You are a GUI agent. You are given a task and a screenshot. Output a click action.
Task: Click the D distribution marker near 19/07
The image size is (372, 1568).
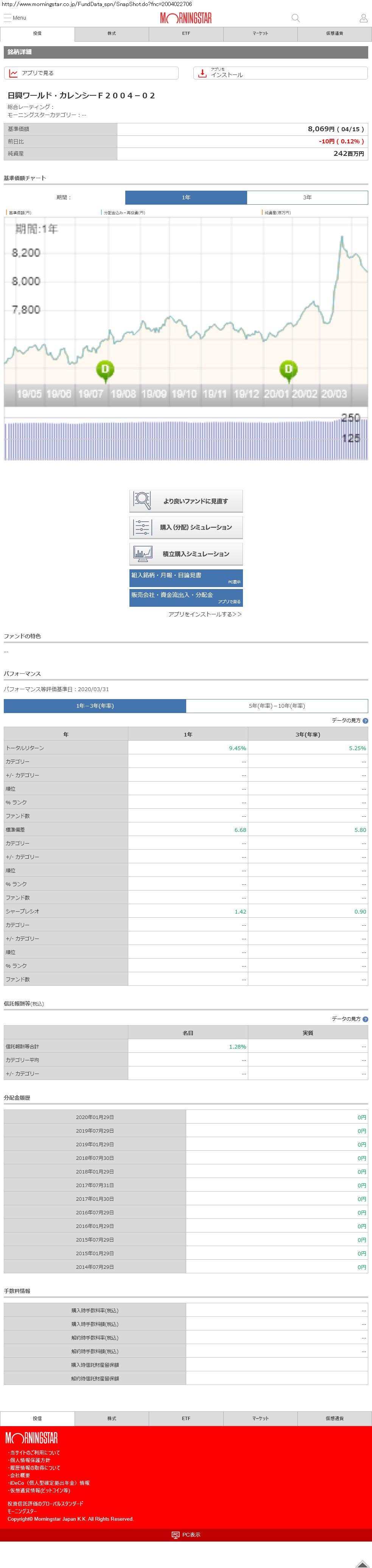coord(105,369)
